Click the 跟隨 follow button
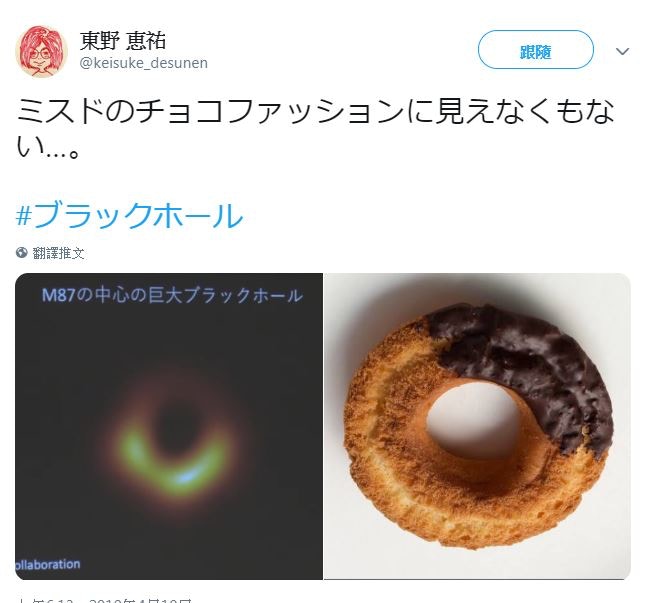 click(535, 50)
